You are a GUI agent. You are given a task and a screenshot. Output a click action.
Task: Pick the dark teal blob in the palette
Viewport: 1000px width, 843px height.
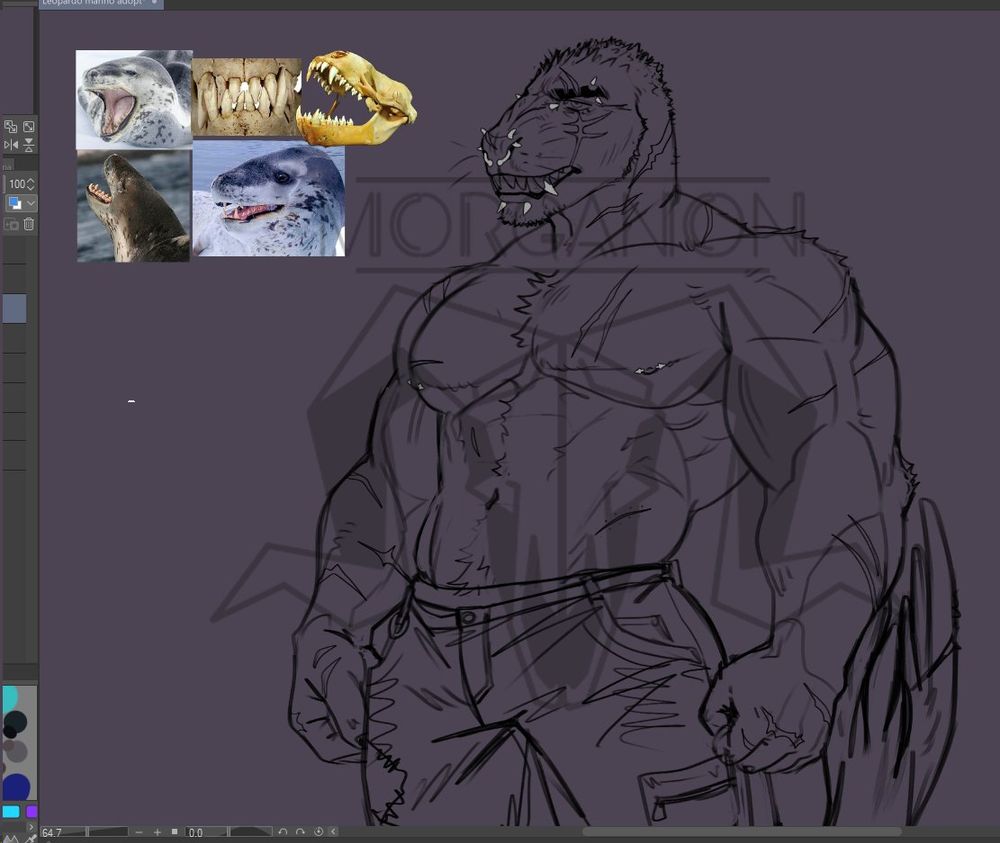click(x=15, y=723)
